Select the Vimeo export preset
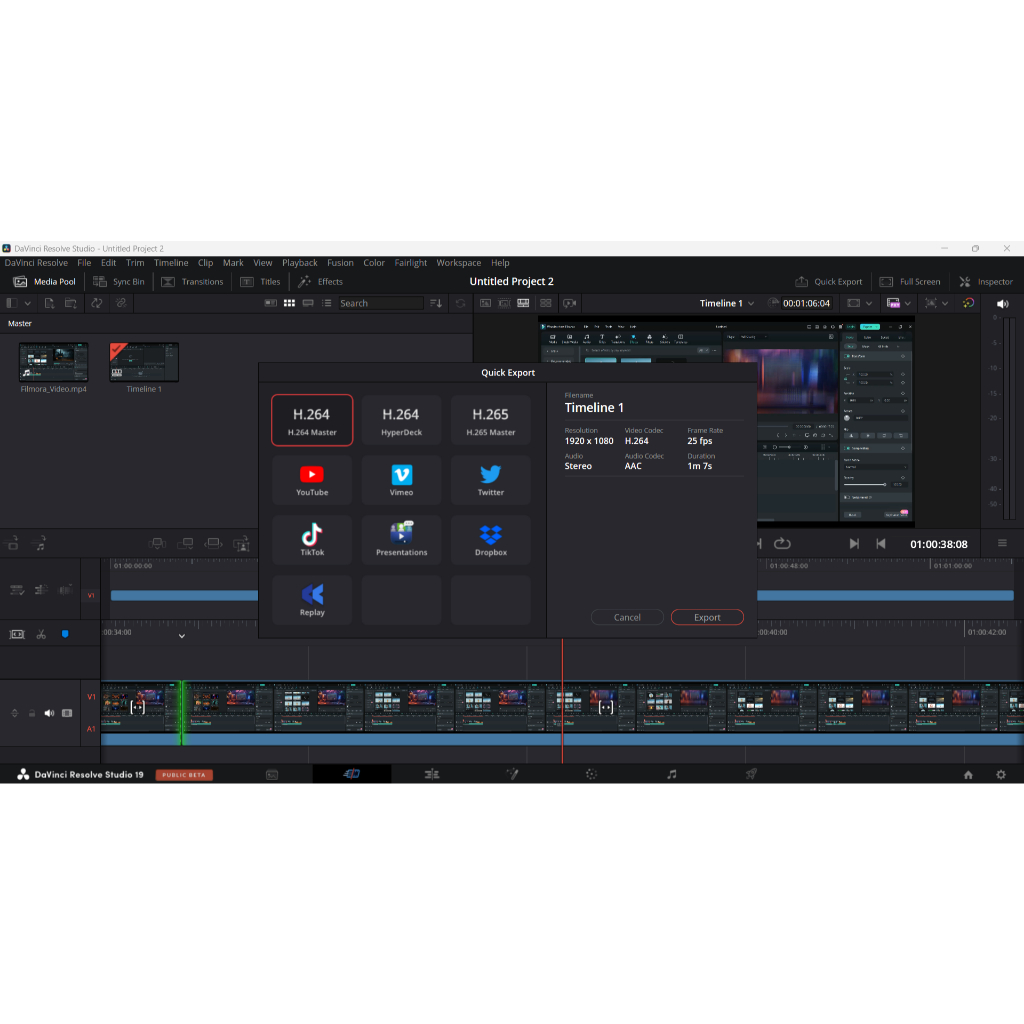This screenshot has width=1024, height=1024. pos(401,481)
